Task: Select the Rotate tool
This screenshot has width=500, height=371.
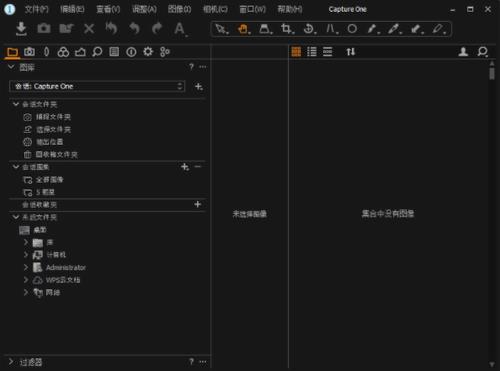Action: click(309, 29)
